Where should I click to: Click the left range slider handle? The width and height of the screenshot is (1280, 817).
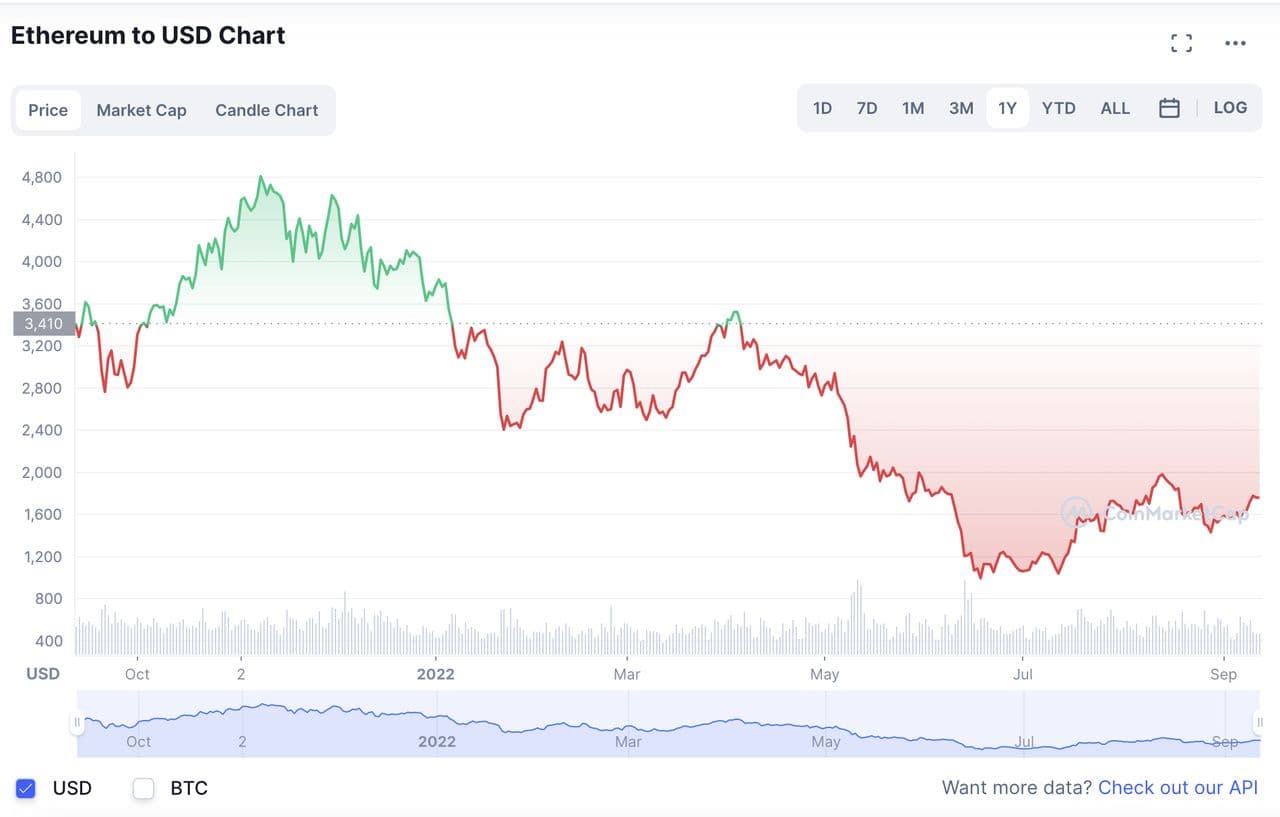click(x=77, y=722)
